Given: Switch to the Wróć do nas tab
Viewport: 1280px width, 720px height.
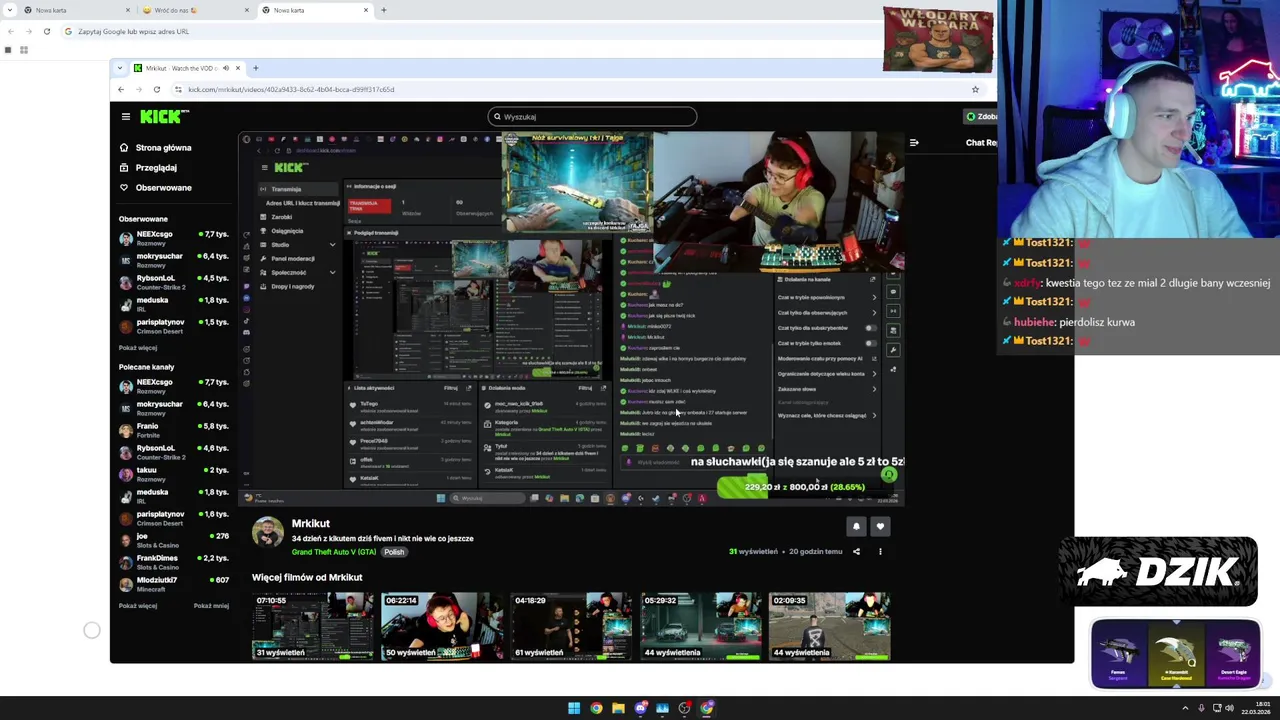Looking at the screenshot, I should [x=195, y=10].
